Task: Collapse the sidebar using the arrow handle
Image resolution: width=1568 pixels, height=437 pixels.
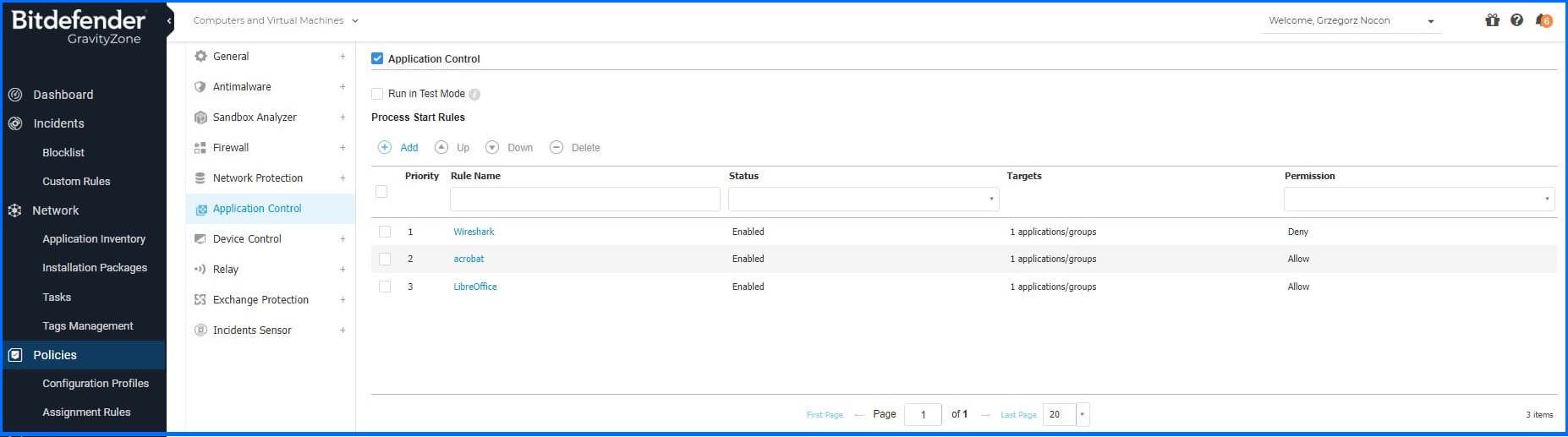Action: point(169,20)
